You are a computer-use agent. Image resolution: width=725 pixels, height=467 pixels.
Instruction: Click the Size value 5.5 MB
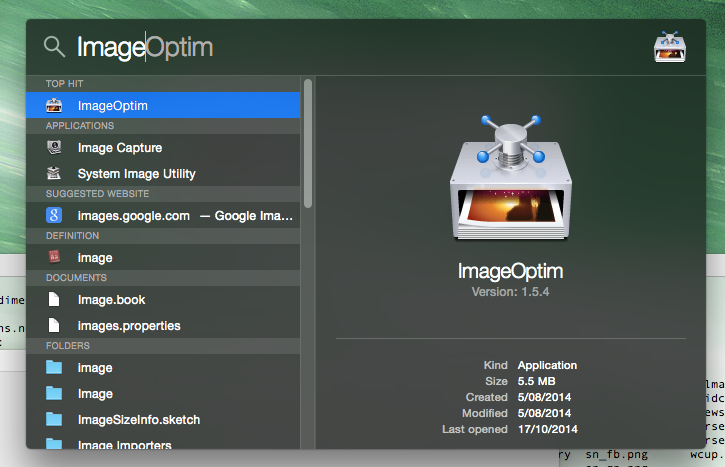coord(536,381)
